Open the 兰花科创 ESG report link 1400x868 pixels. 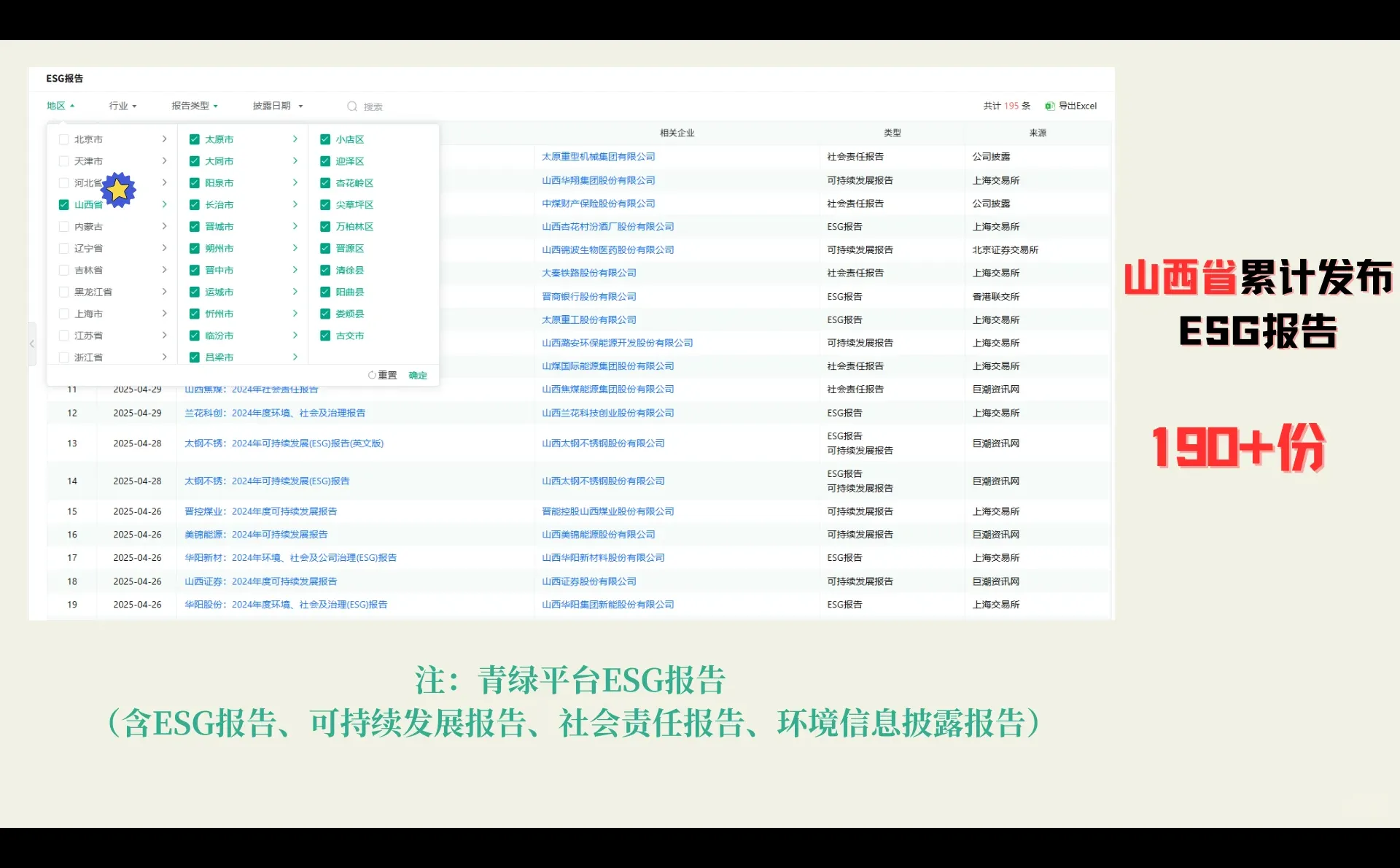[275, 412]
